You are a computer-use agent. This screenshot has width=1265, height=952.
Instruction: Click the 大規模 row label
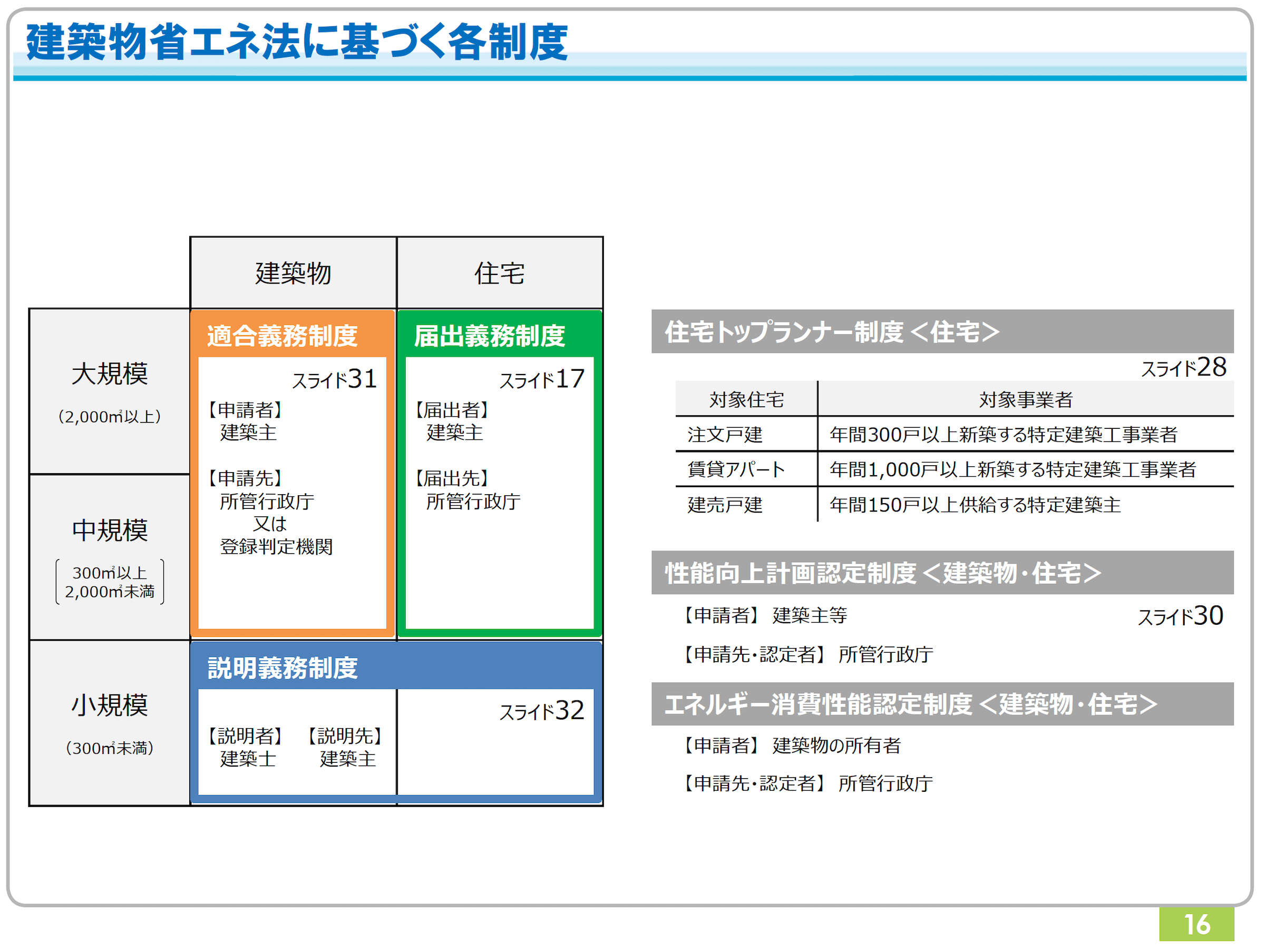pos(110,374)
